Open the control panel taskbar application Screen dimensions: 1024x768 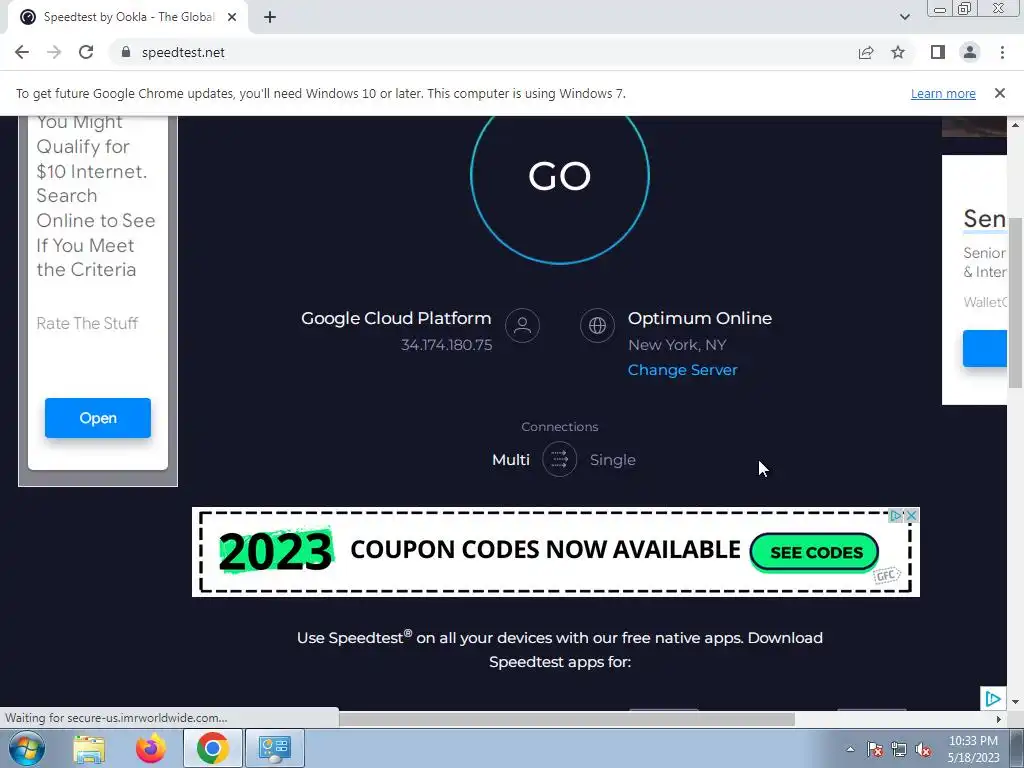(274, 748)
